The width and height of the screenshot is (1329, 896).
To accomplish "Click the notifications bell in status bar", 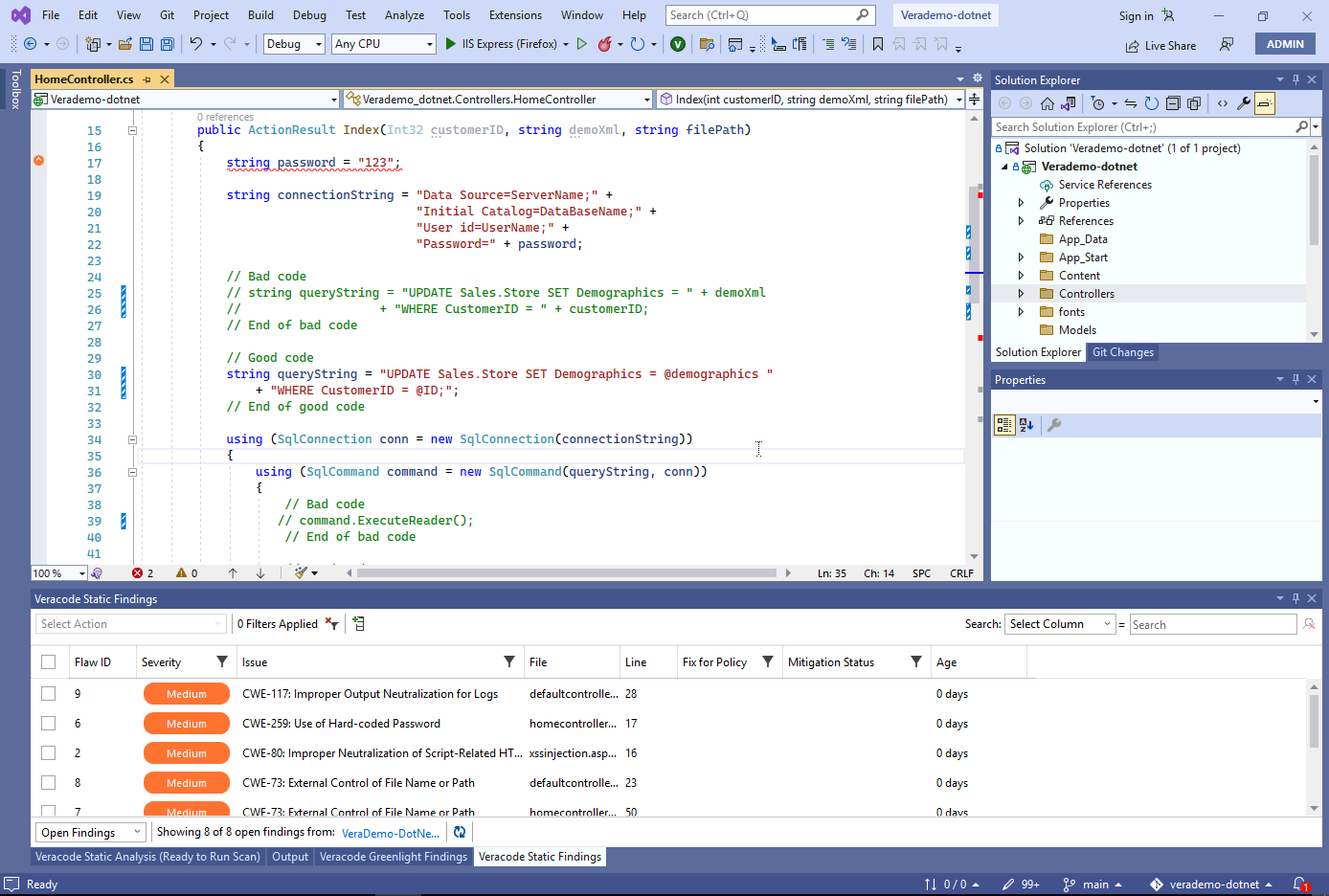I will (1300, 885).
